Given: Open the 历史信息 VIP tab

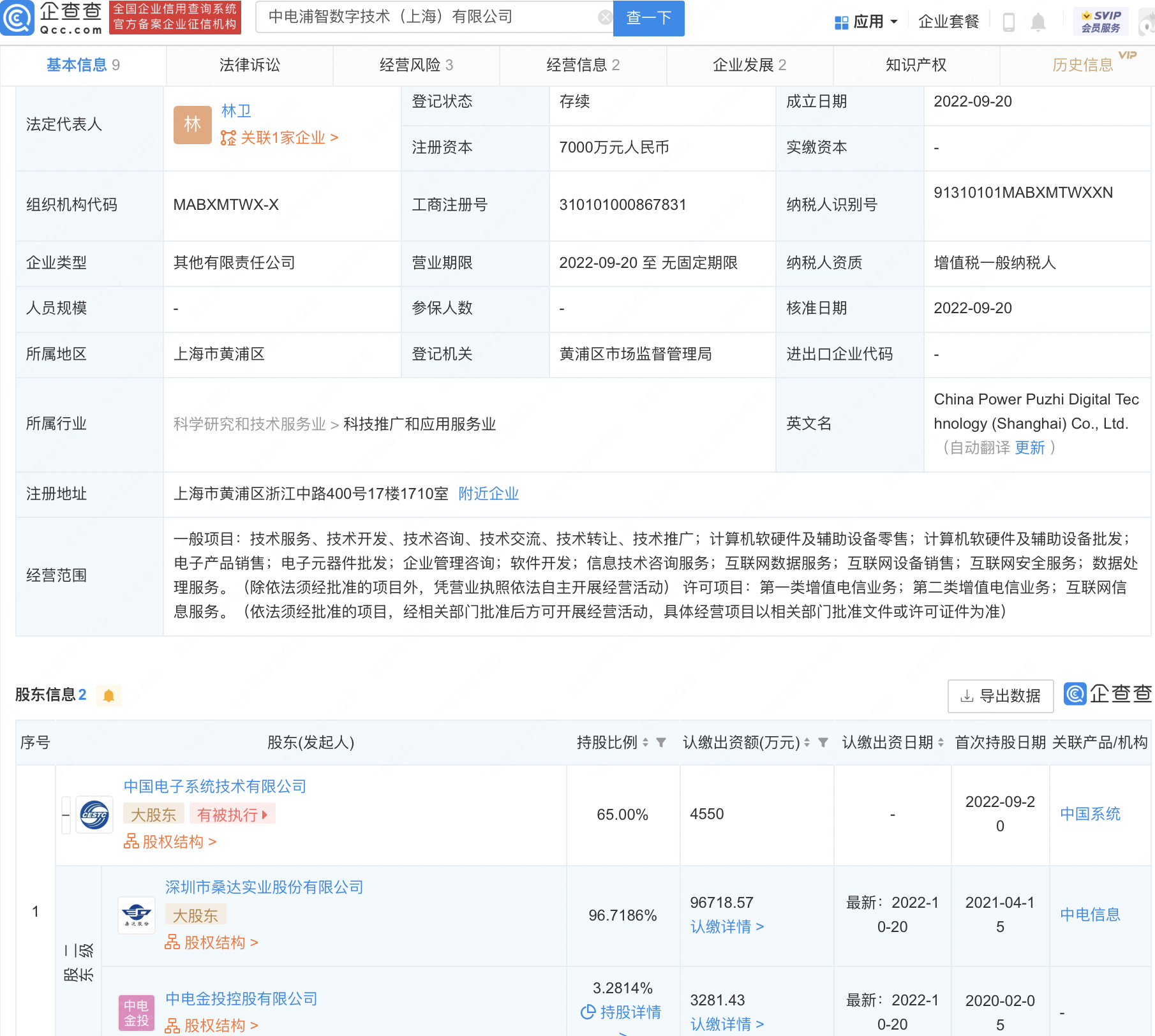Looking at the screenshot, I should pyautogui.click(x=1082, y=65).
